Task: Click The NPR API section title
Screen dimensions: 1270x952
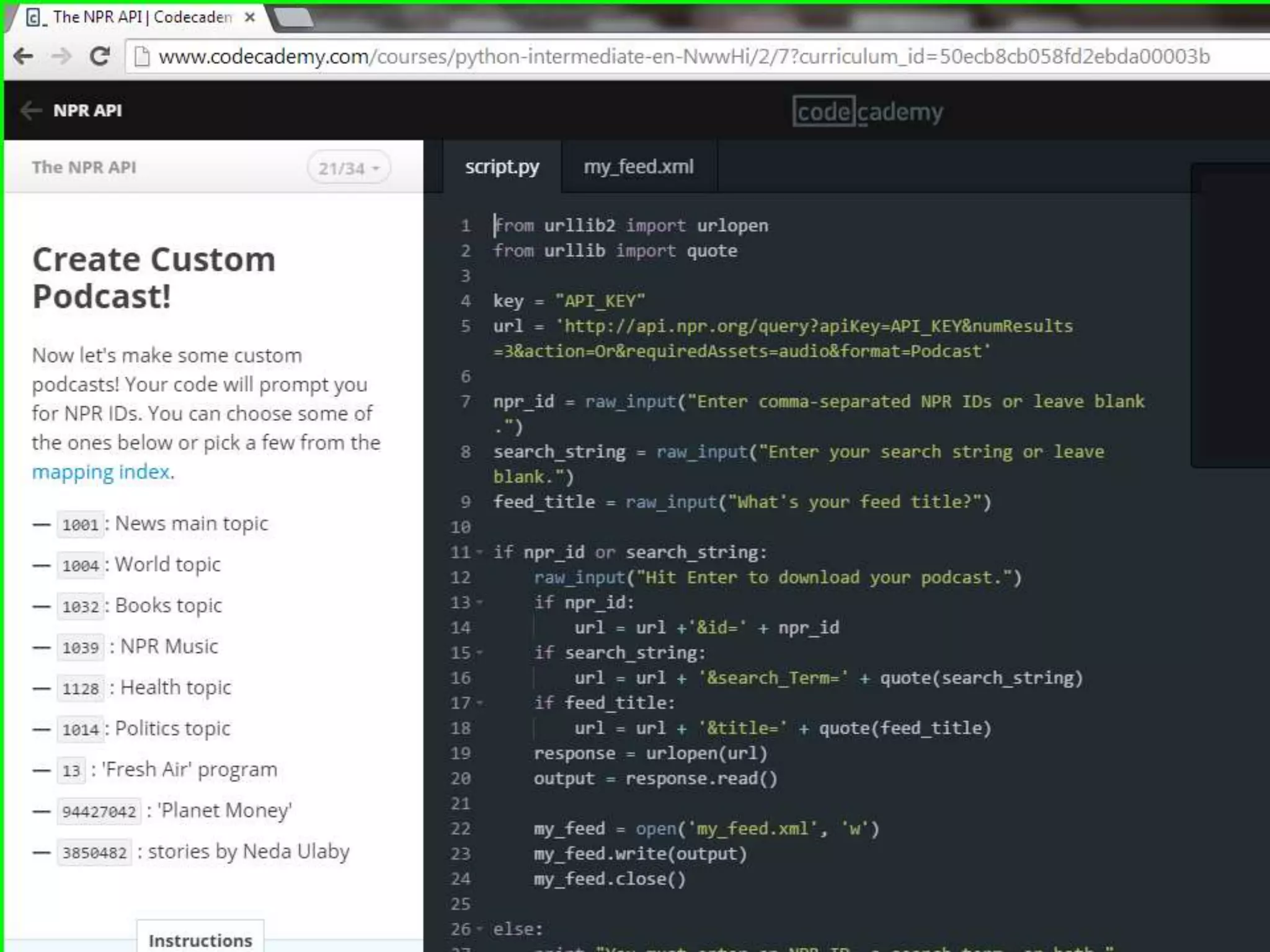Action: click(x=84, y=167)
